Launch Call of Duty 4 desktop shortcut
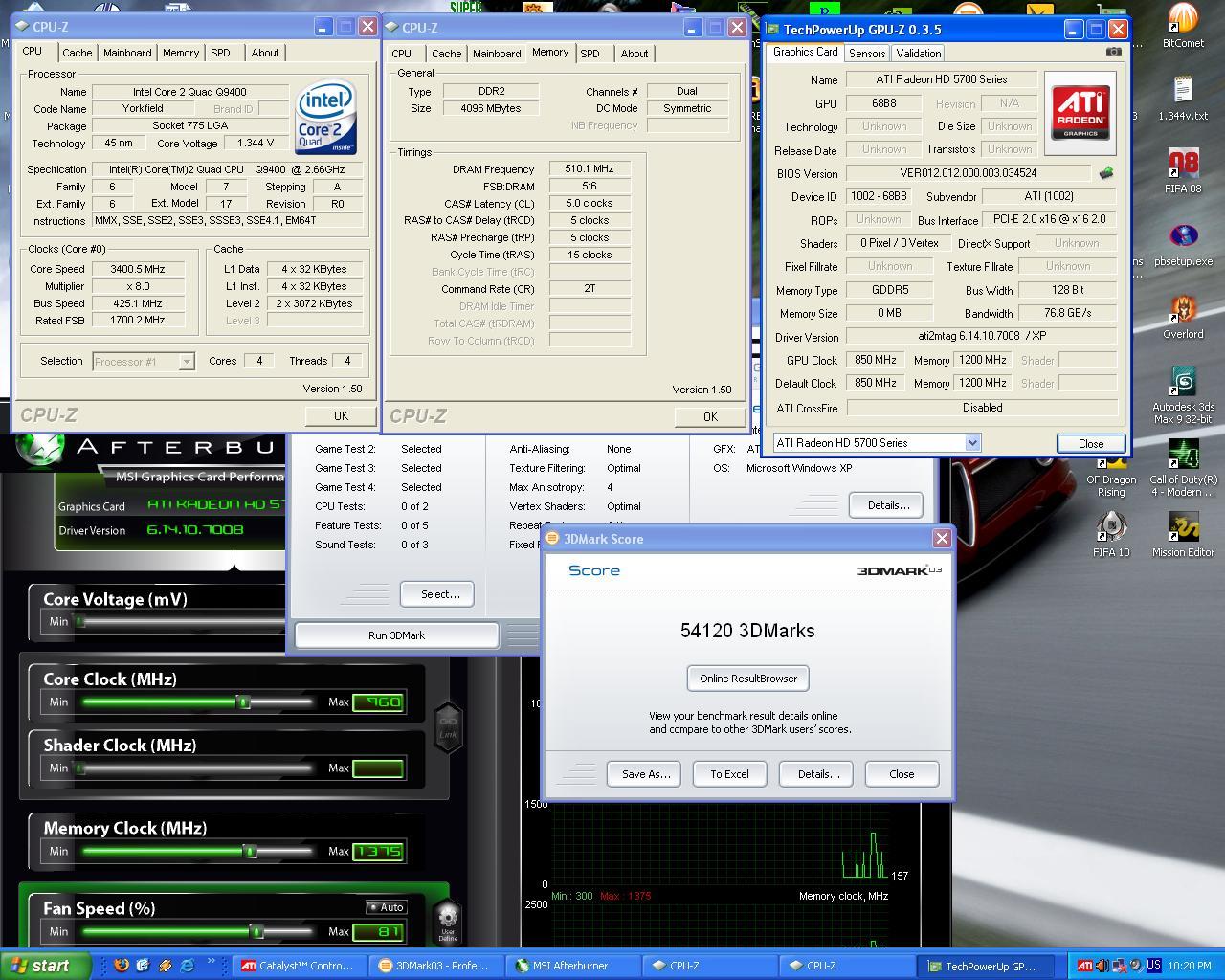Image resolution: width=1225 pixels, height=980 pixels. coord(1183,468)
